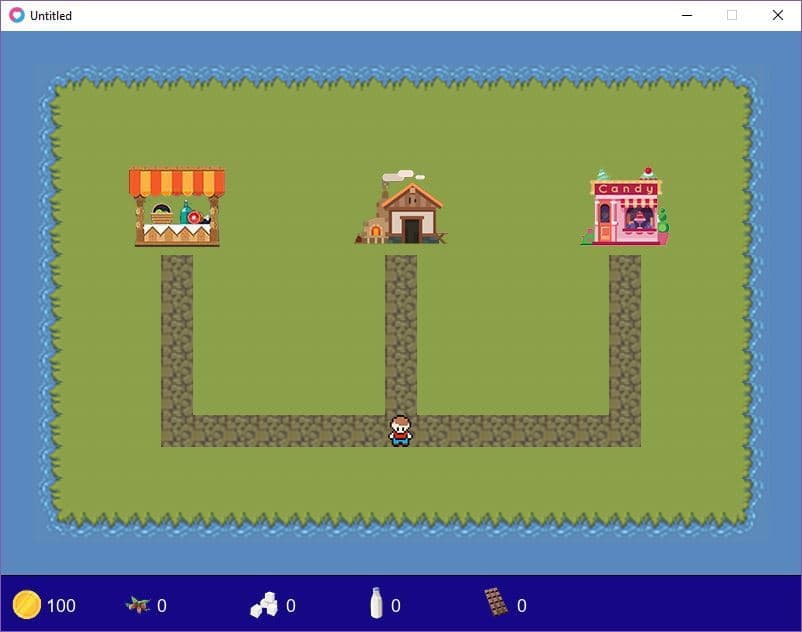
Task: Click the app logo in the title bar
Action: point(17,15)
